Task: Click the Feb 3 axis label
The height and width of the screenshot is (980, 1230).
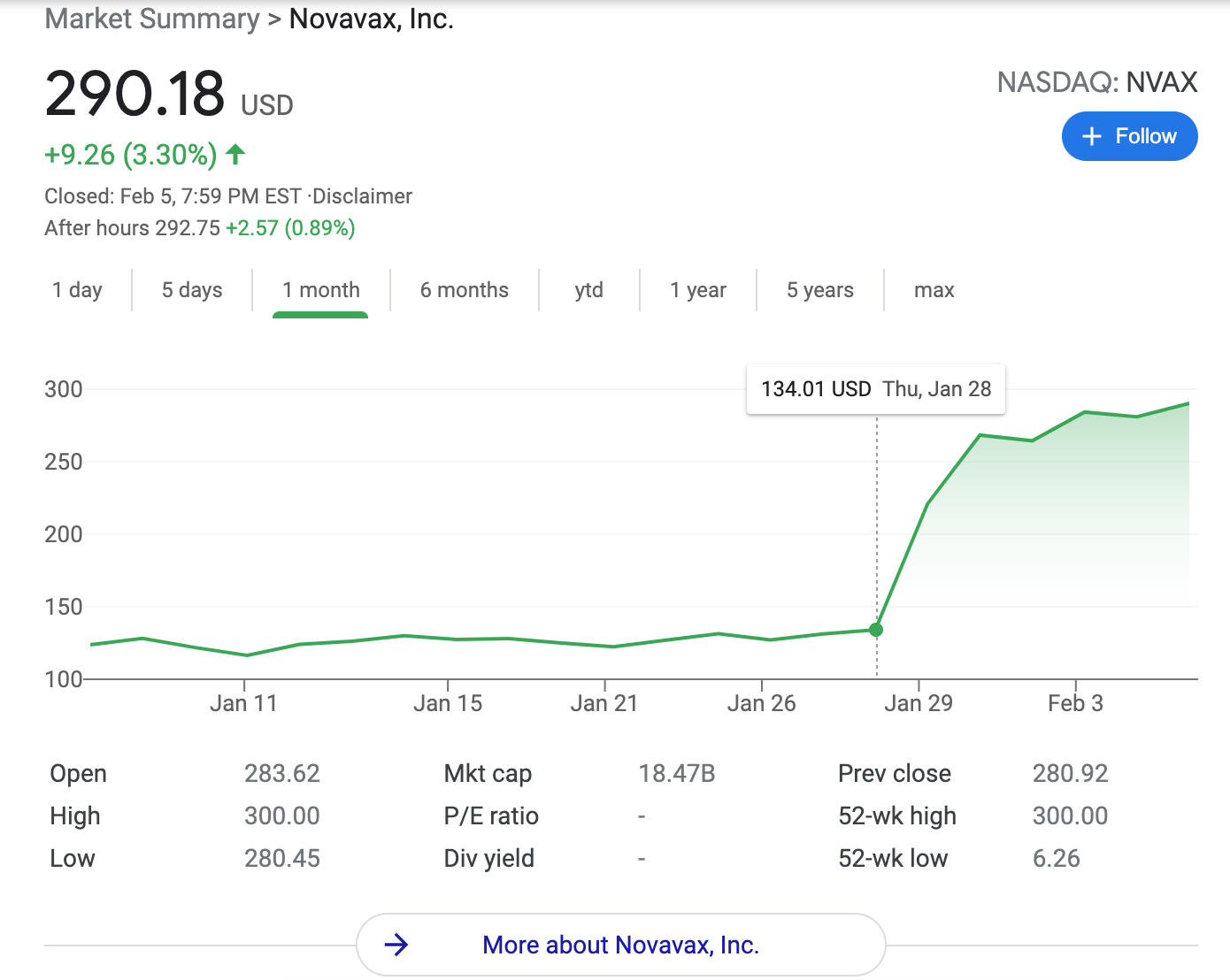Action: tap(1076, 703)
